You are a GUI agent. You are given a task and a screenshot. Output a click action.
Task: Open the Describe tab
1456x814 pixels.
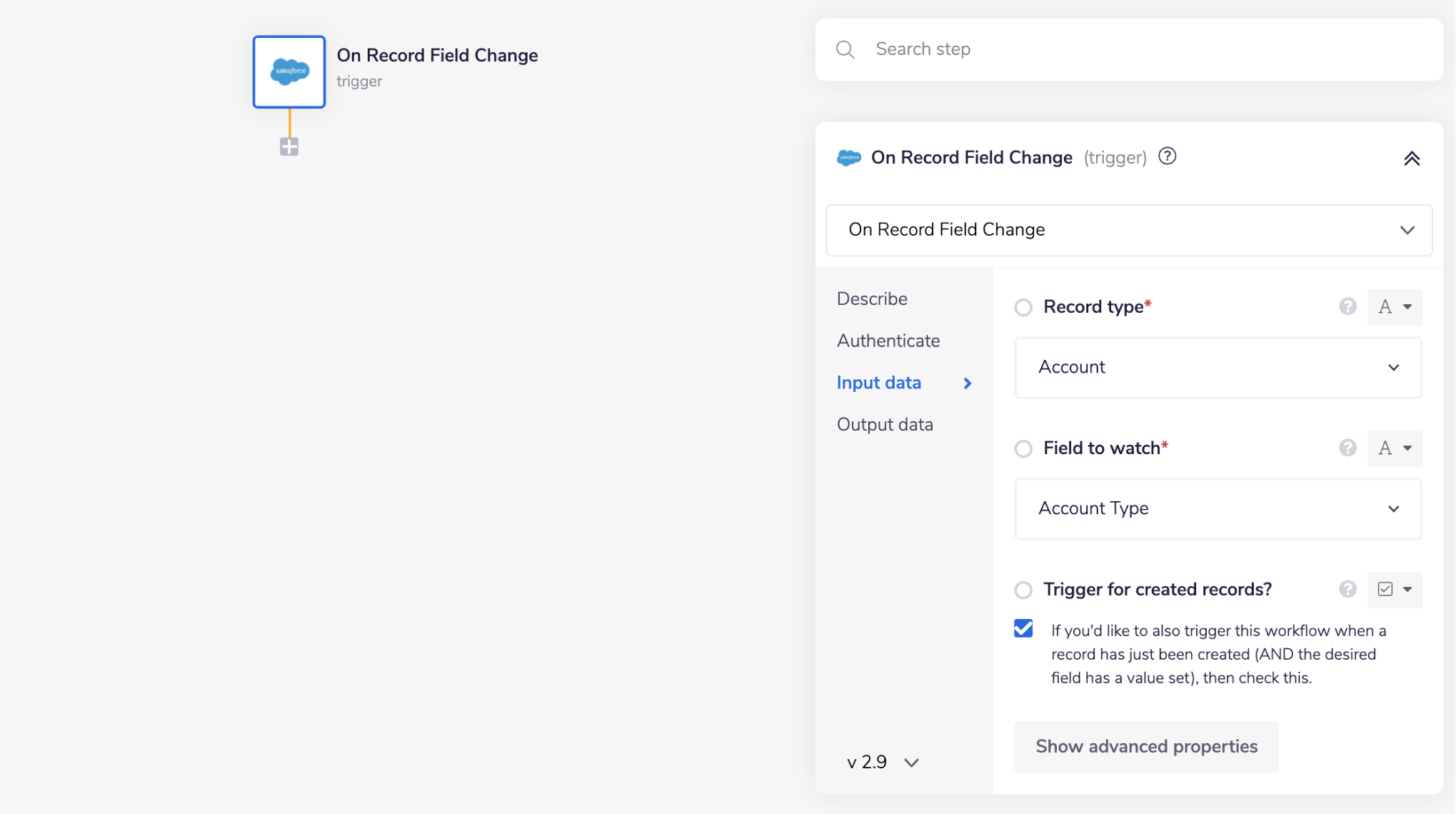(x=871, y=298)
